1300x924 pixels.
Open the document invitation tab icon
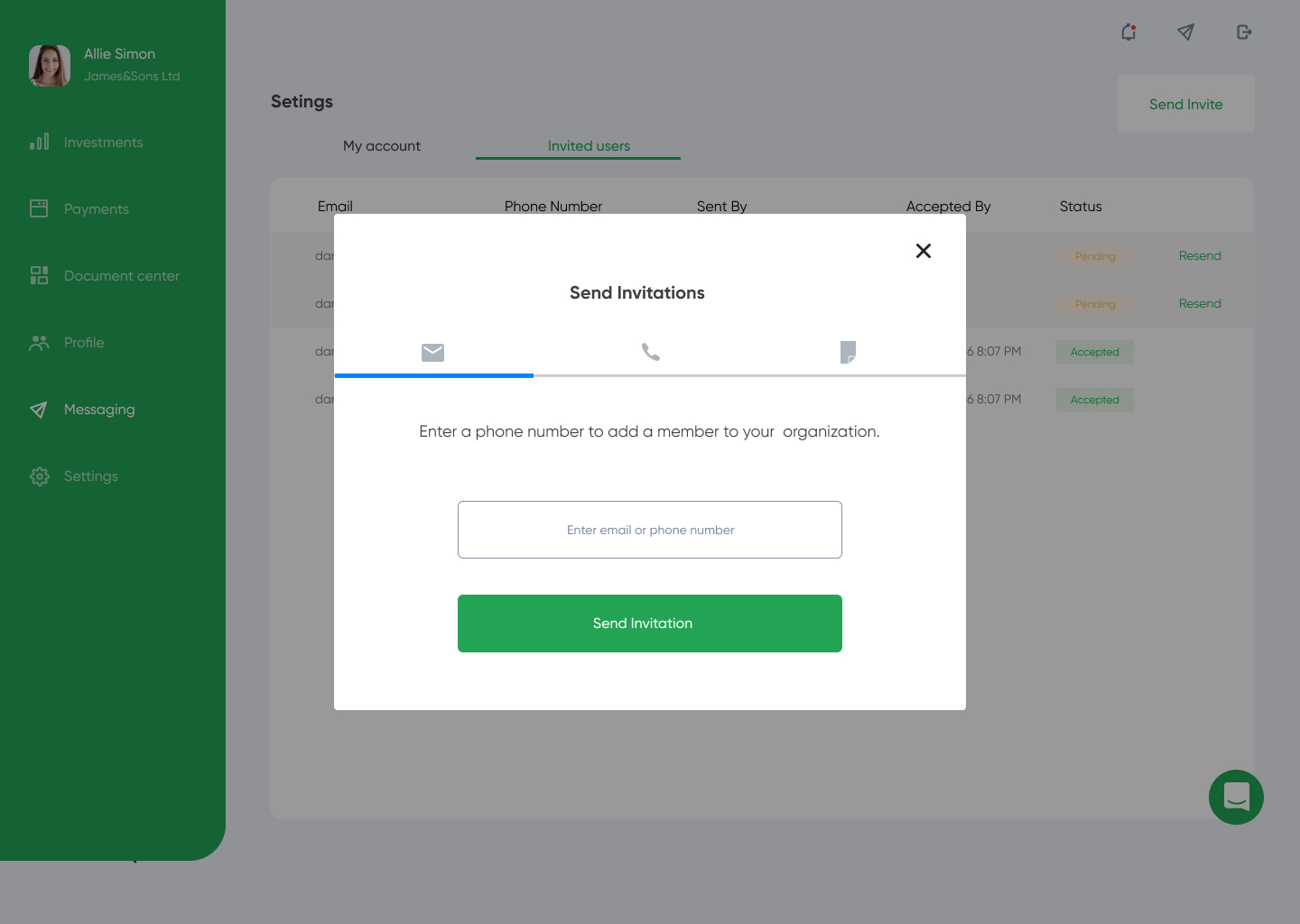(x=848, y=352)
